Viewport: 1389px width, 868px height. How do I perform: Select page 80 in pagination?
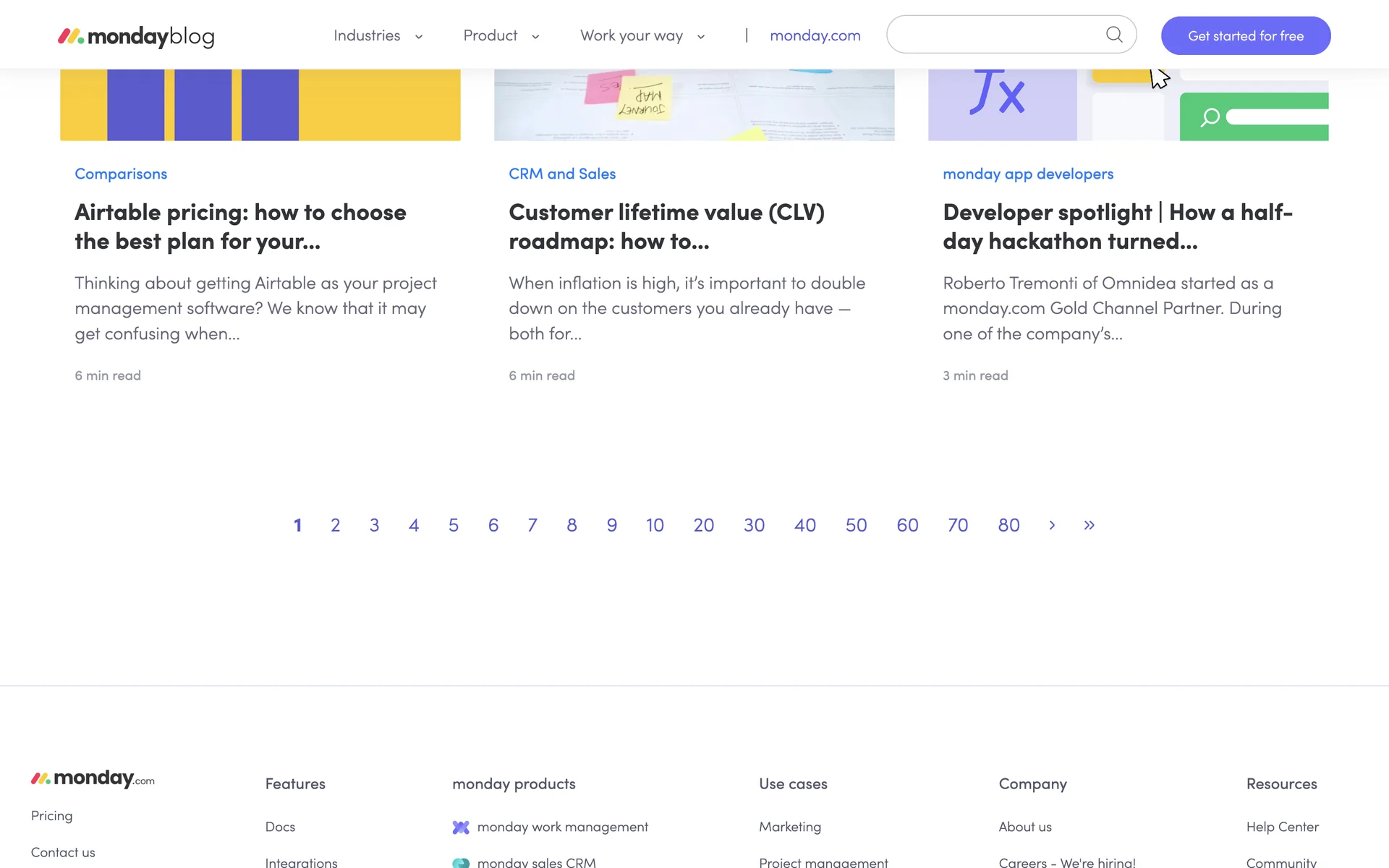[1008, 525]
